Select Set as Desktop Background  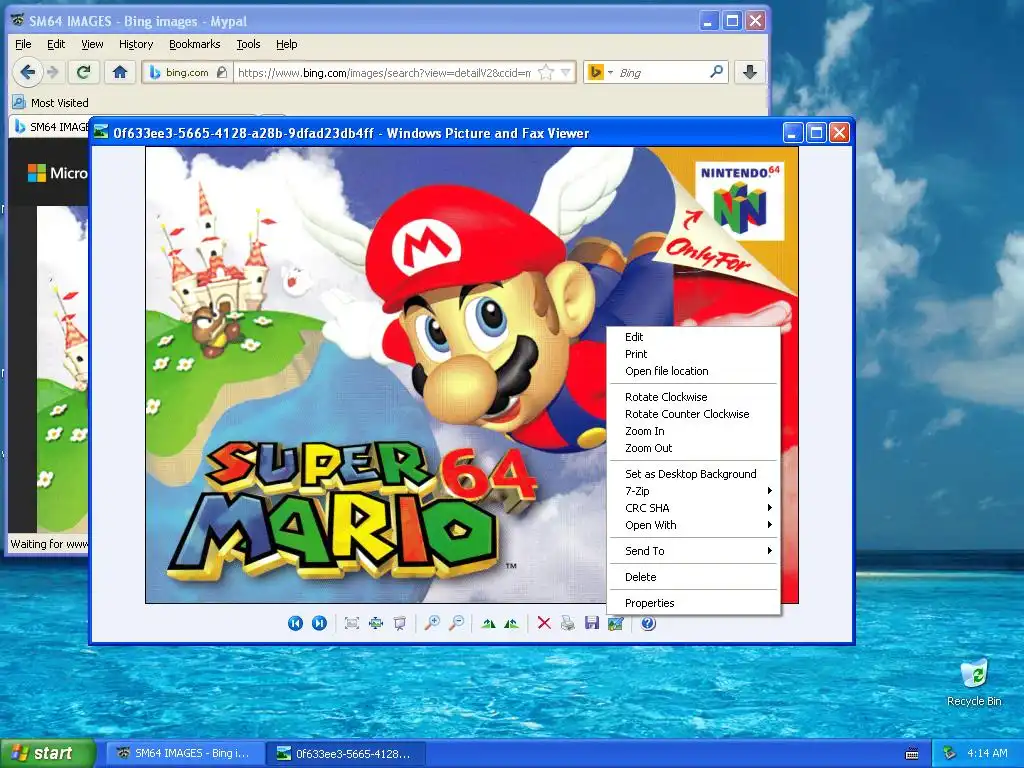click(x=694, y=474)
